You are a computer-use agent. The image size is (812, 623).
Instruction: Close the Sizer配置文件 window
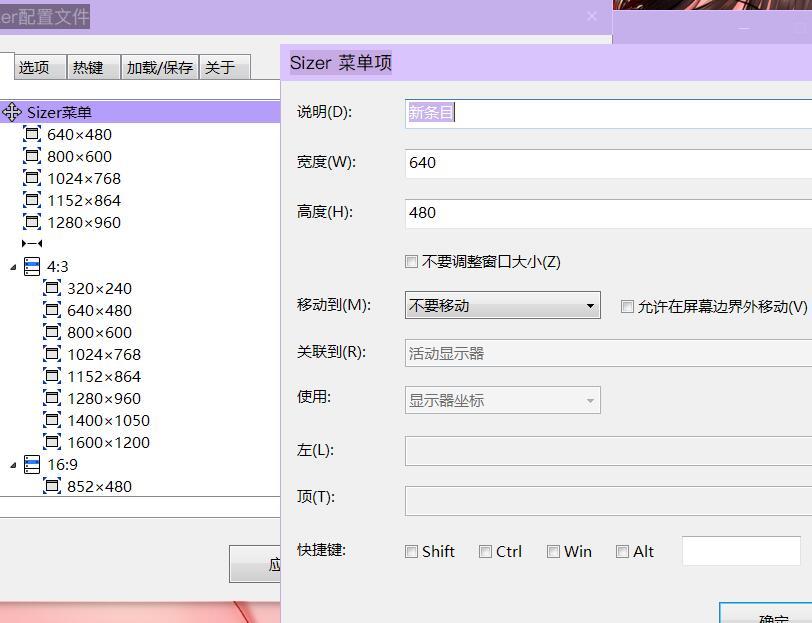592,17
